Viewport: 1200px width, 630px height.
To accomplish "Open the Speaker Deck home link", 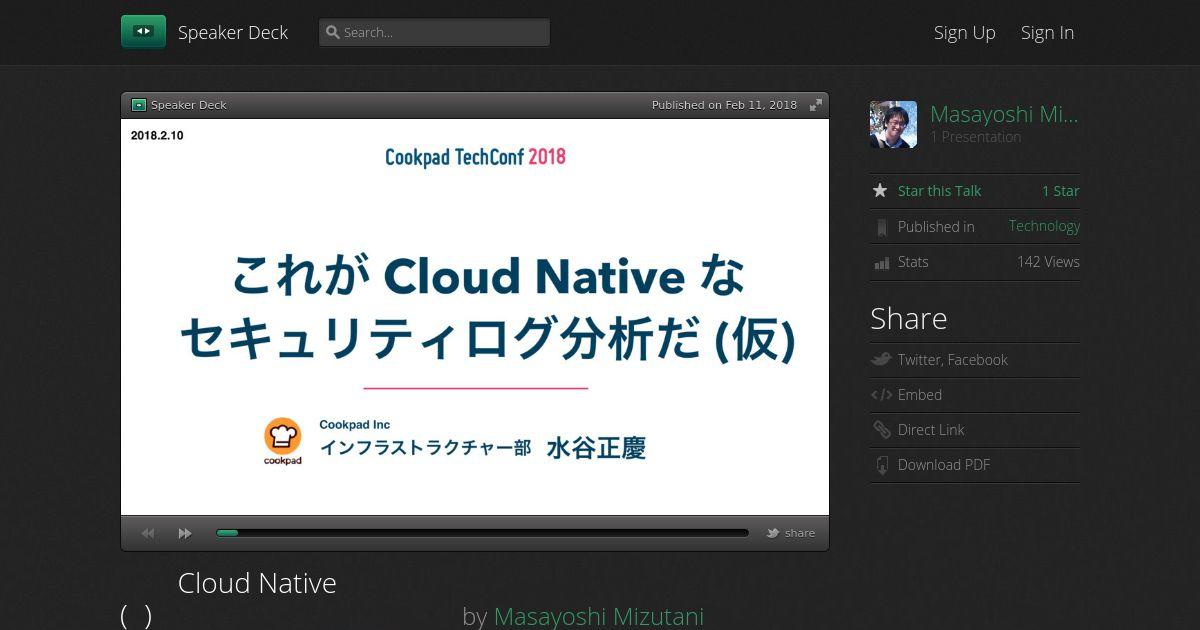I will pyautogui.click(x=233, y=32).
